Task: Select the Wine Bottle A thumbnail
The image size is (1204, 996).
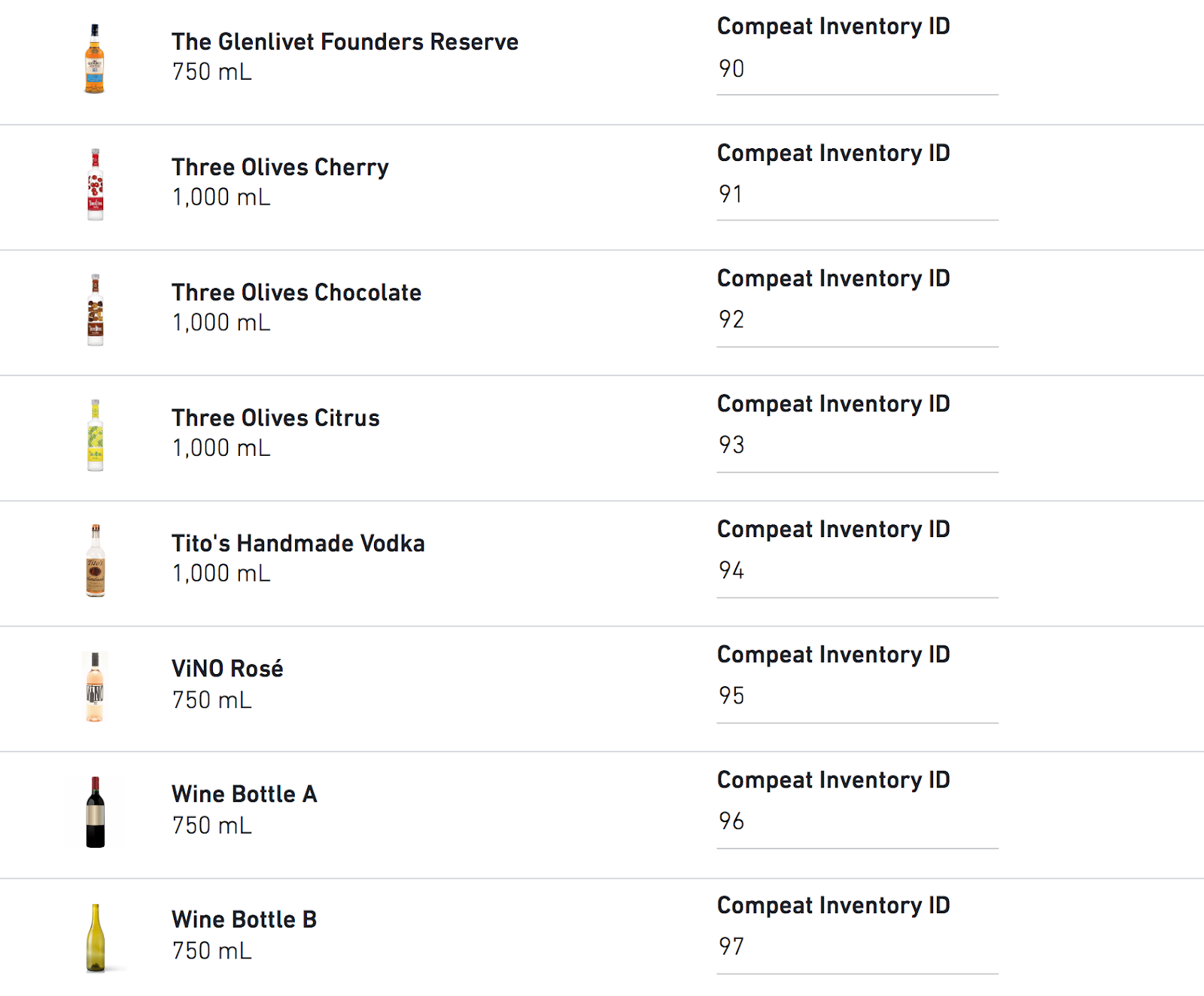Action: pos(95,812)
